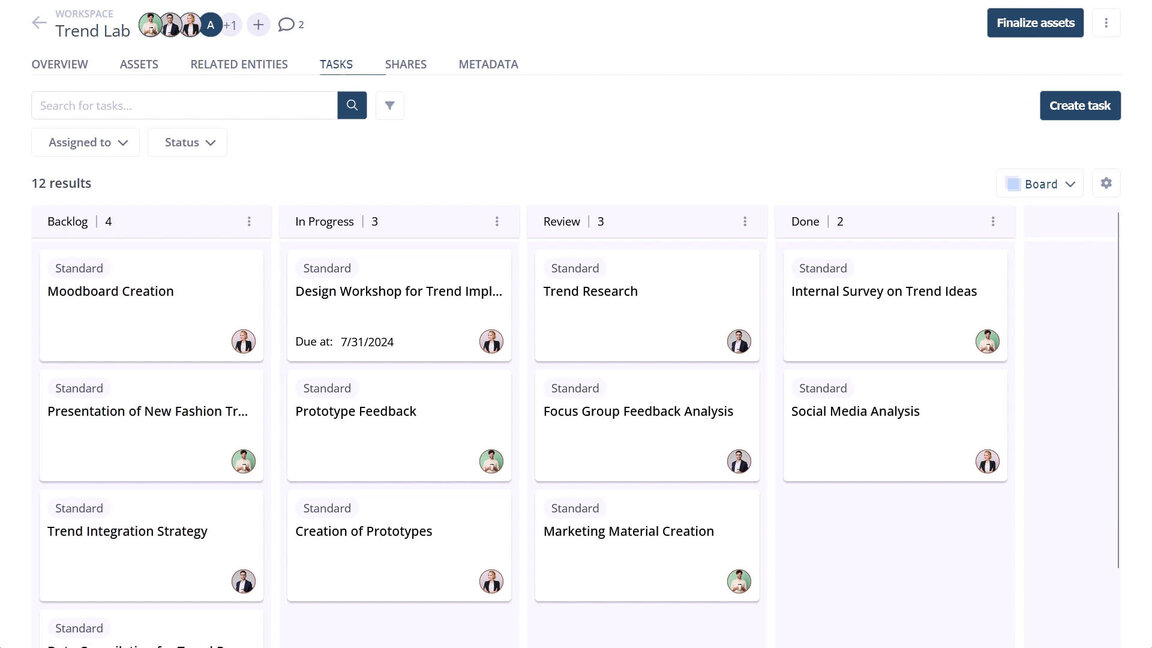
Task: Switch to the Metadata tab
Action: [x=488, y=64]
